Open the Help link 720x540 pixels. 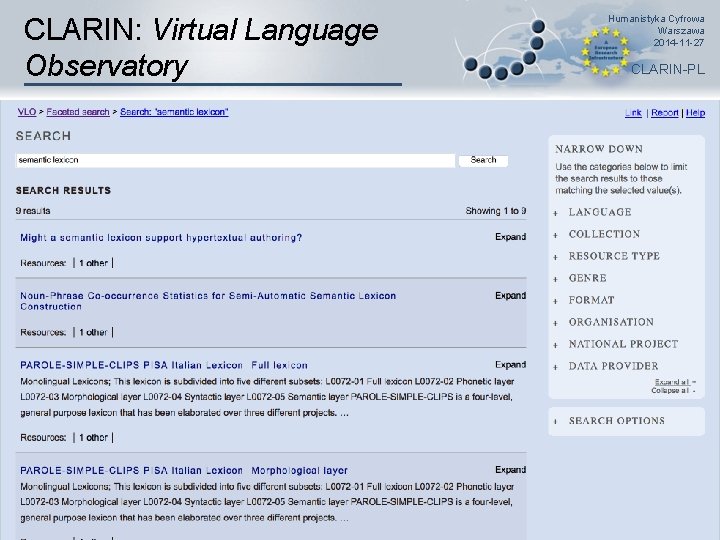pos(695,113)
